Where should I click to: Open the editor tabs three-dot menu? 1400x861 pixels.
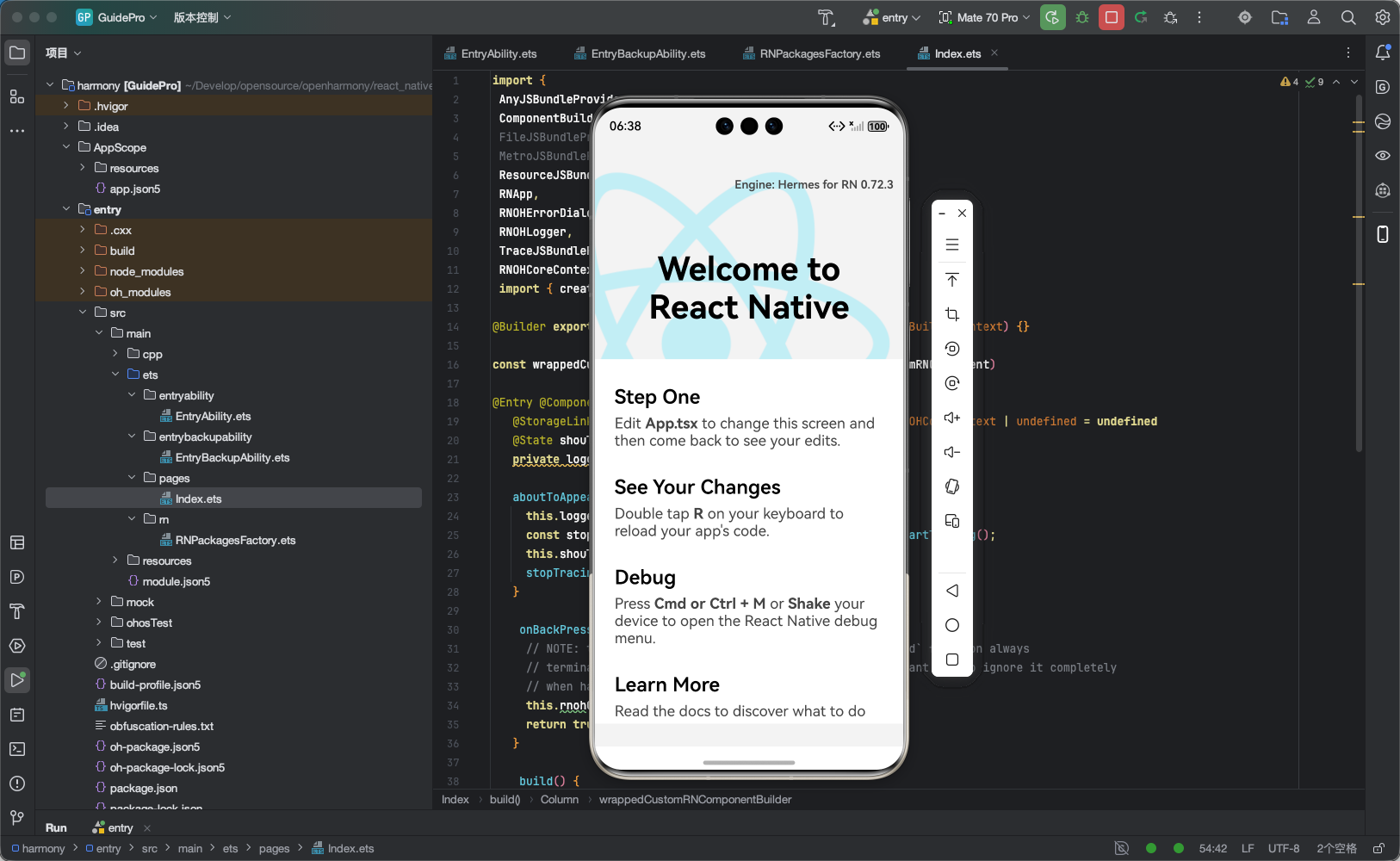tap(1348, 53)
